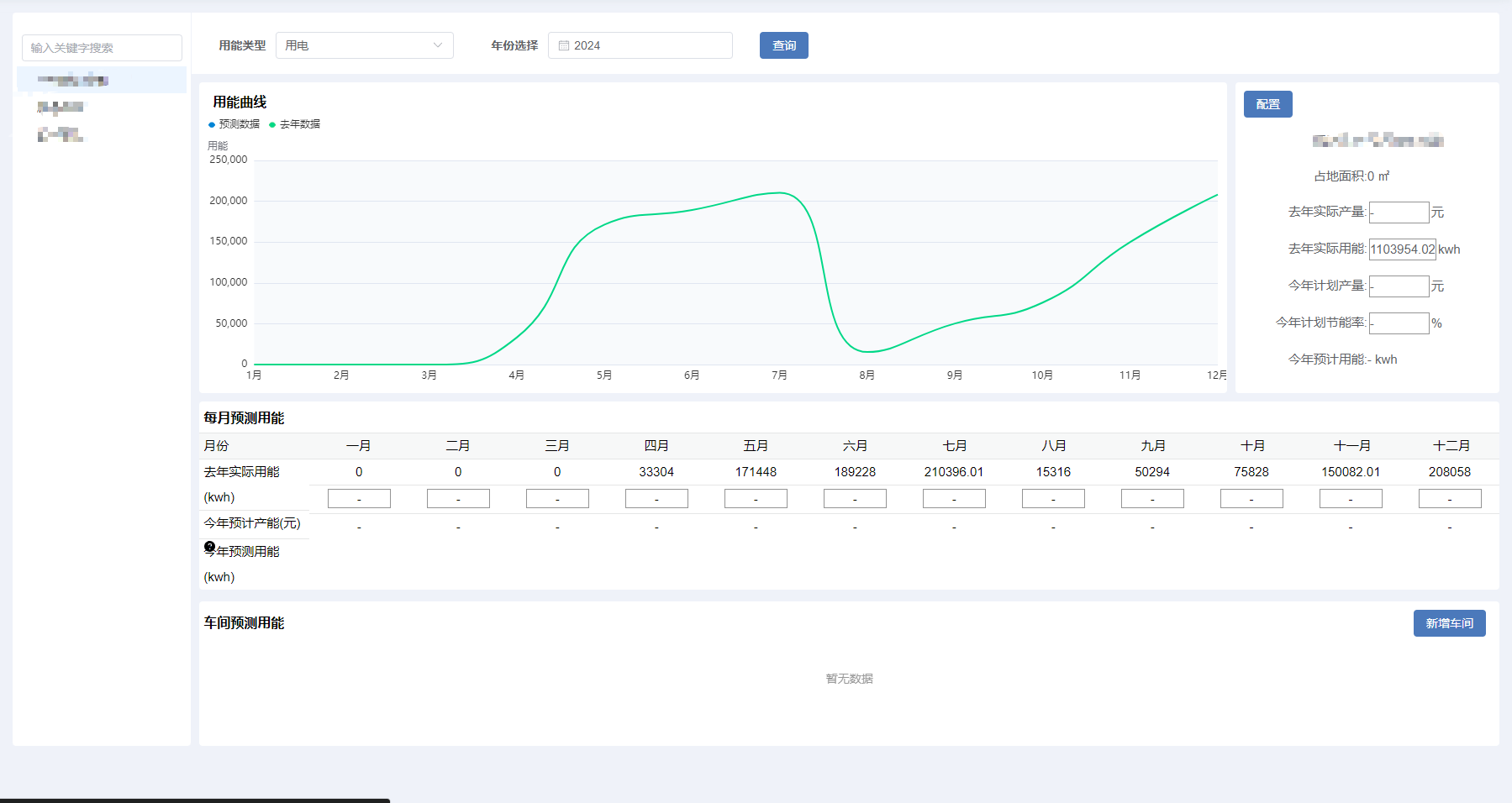1512x803 pixels.
Task: Click the 去年实际用能 field with 1103954.02
Action: coord(1403,249)
